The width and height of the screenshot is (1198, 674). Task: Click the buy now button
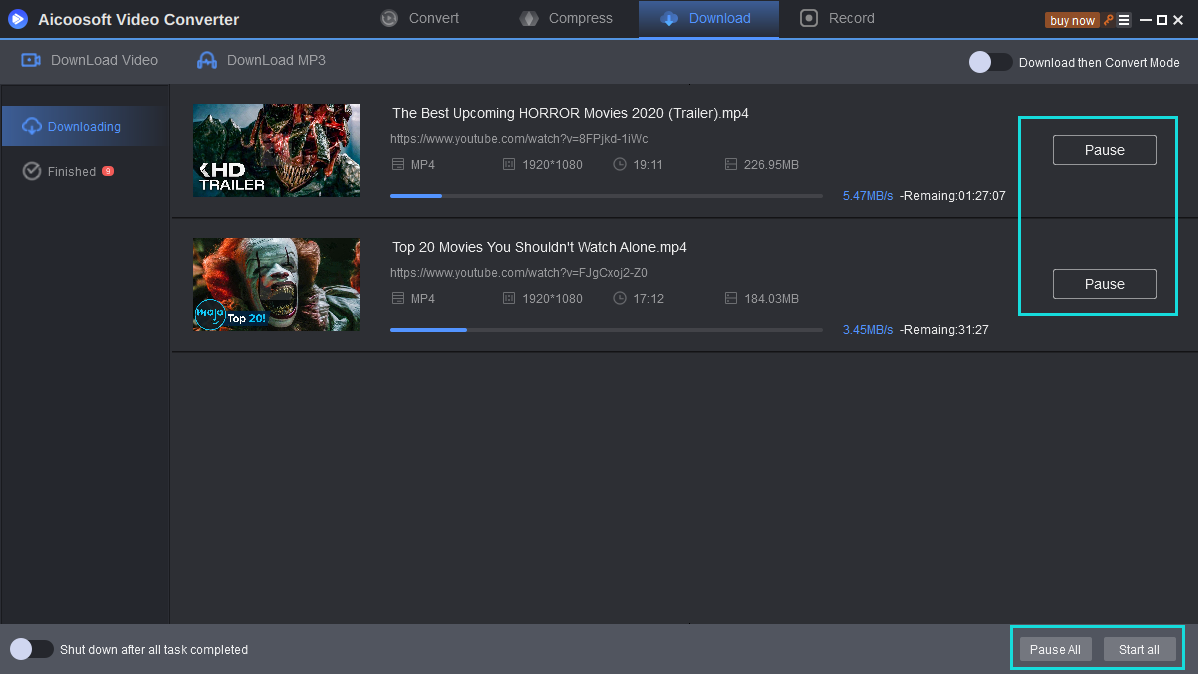click(x=1072, y=21)
